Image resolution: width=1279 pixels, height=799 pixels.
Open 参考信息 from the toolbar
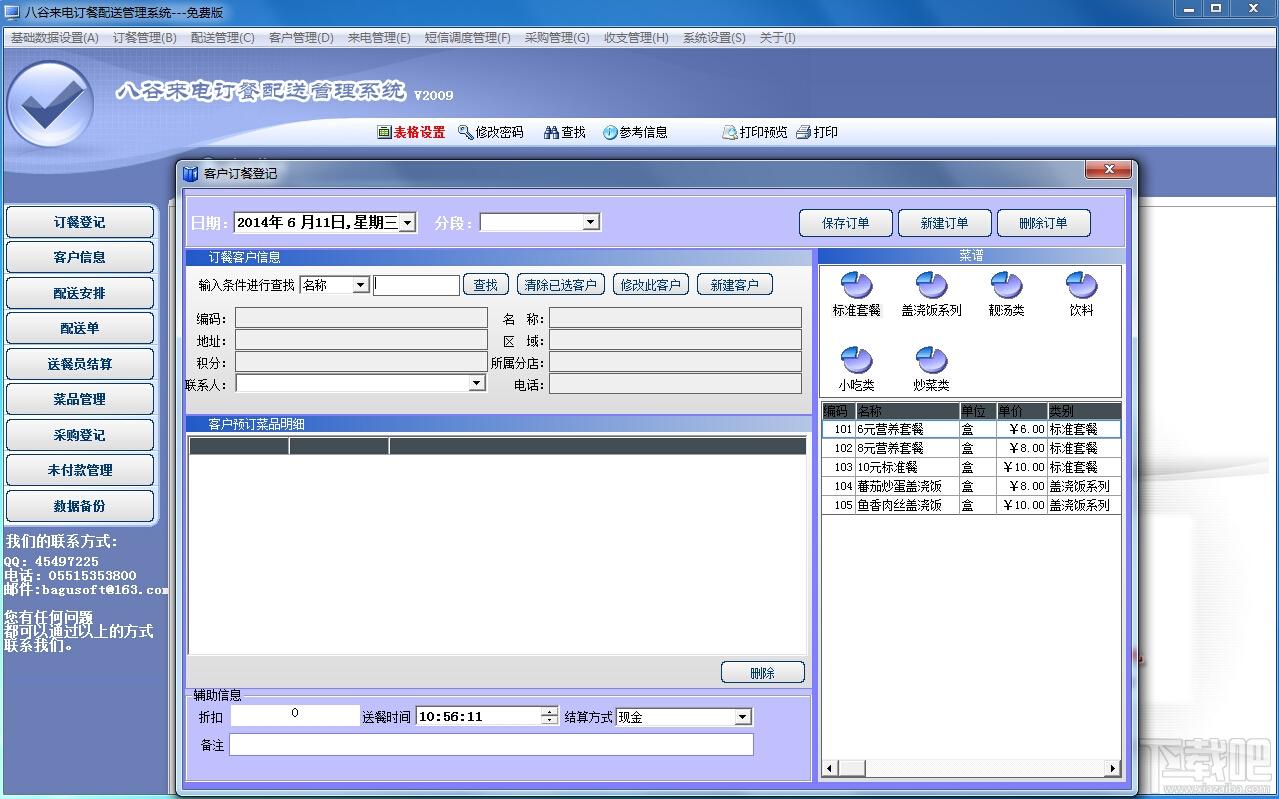(x=635, y=132)
